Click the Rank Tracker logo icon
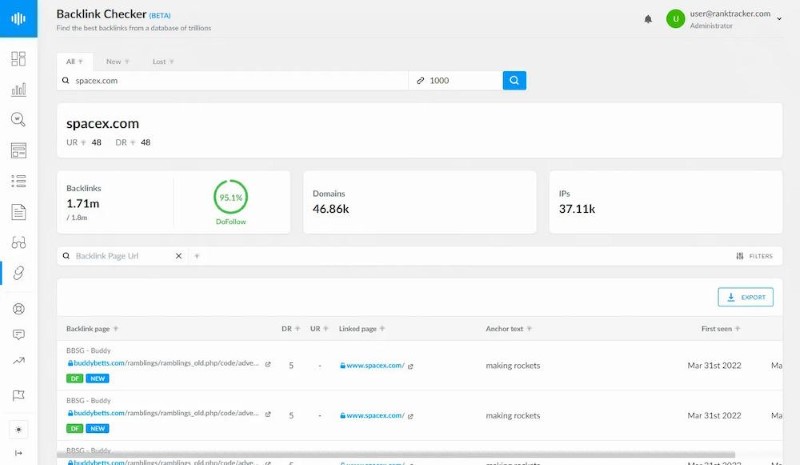 pyautogui.click(x=18, y=18)
